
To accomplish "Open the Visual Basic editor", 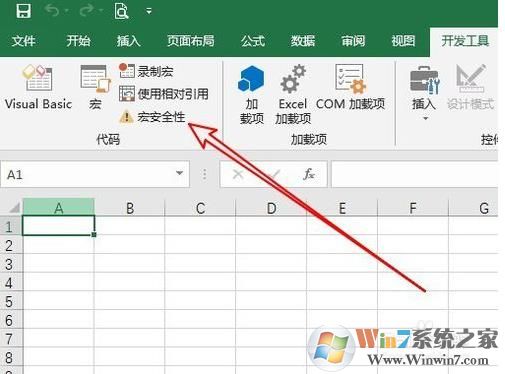I will 38,87.
